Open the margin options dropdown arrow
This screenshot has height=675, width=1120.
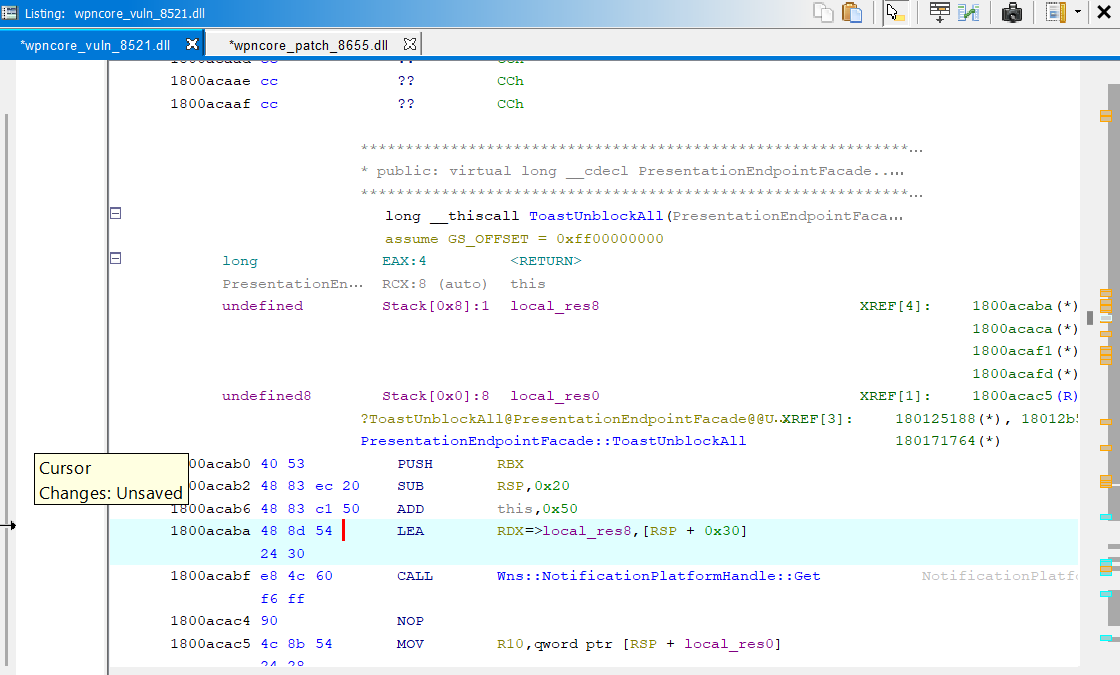[x=1077, y=12]
